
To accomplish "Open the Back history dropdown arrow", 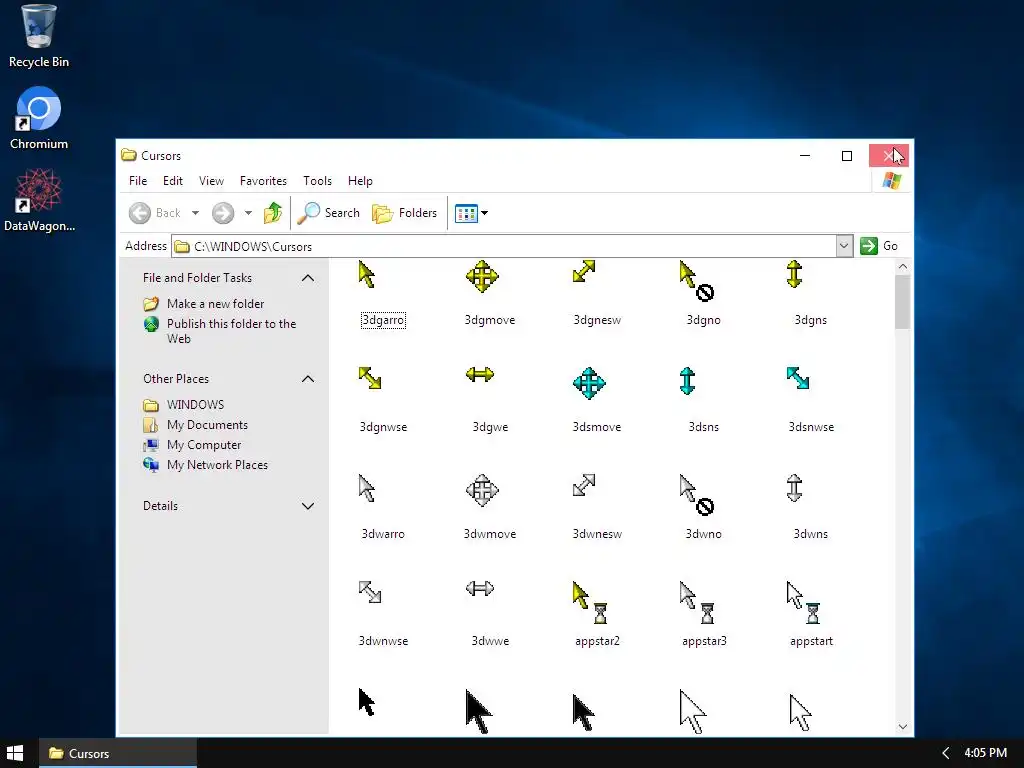I will coord(195,213).
